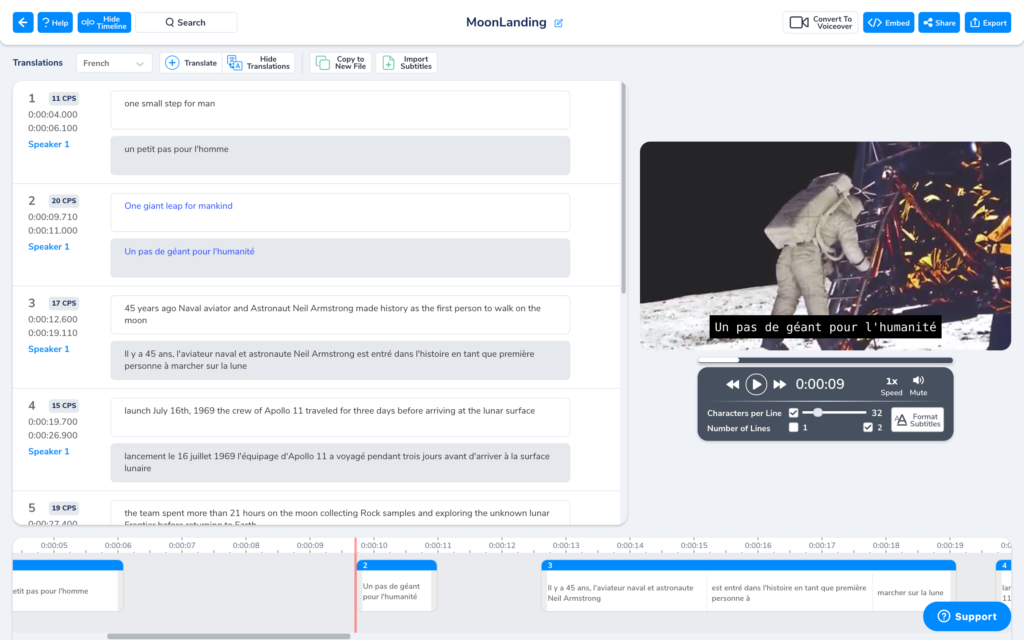Open Speaker 1 selector for subtitle 3
The width and height of the screenshot is (1024, 640).
point(49,349)
